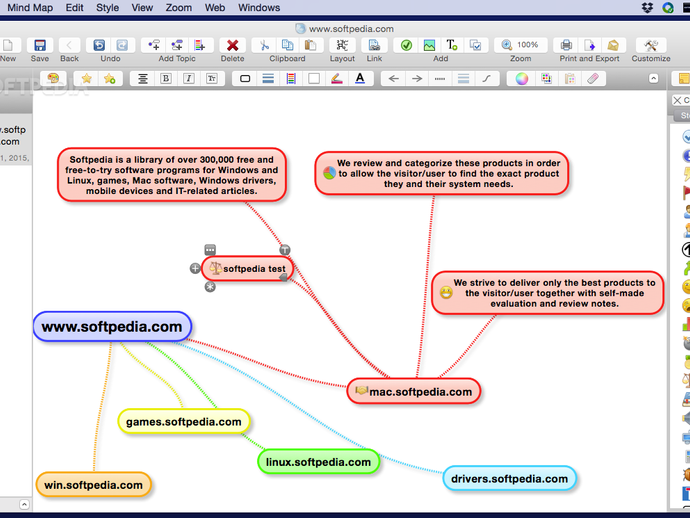Click the color grid swatches icon

pyautogui.click(x=546, y=78)
